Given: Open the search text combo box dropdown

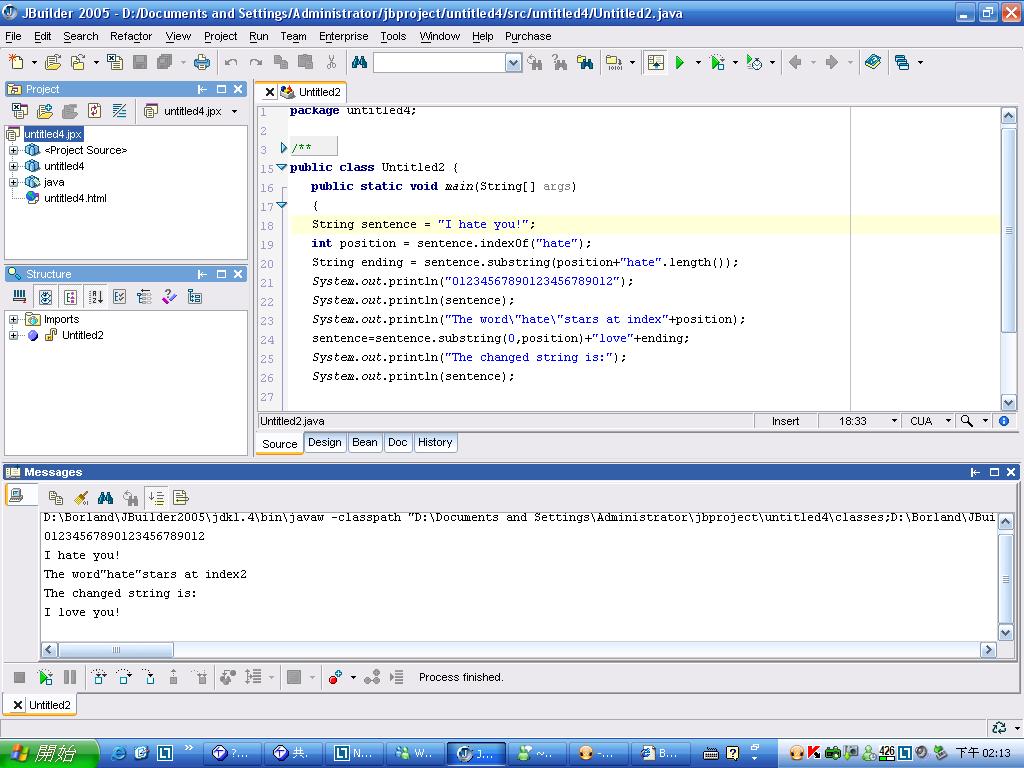Looking at the screenshot, I should click(513, 63).
